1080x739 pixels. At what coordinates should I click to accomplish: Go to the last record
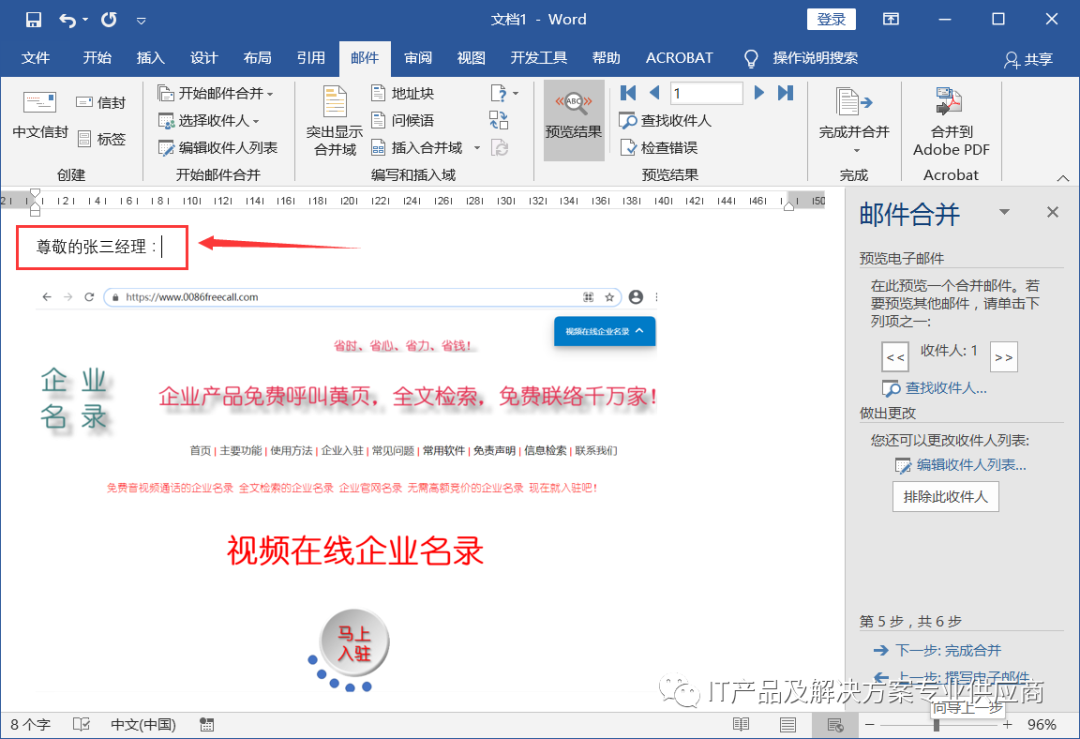785,92
